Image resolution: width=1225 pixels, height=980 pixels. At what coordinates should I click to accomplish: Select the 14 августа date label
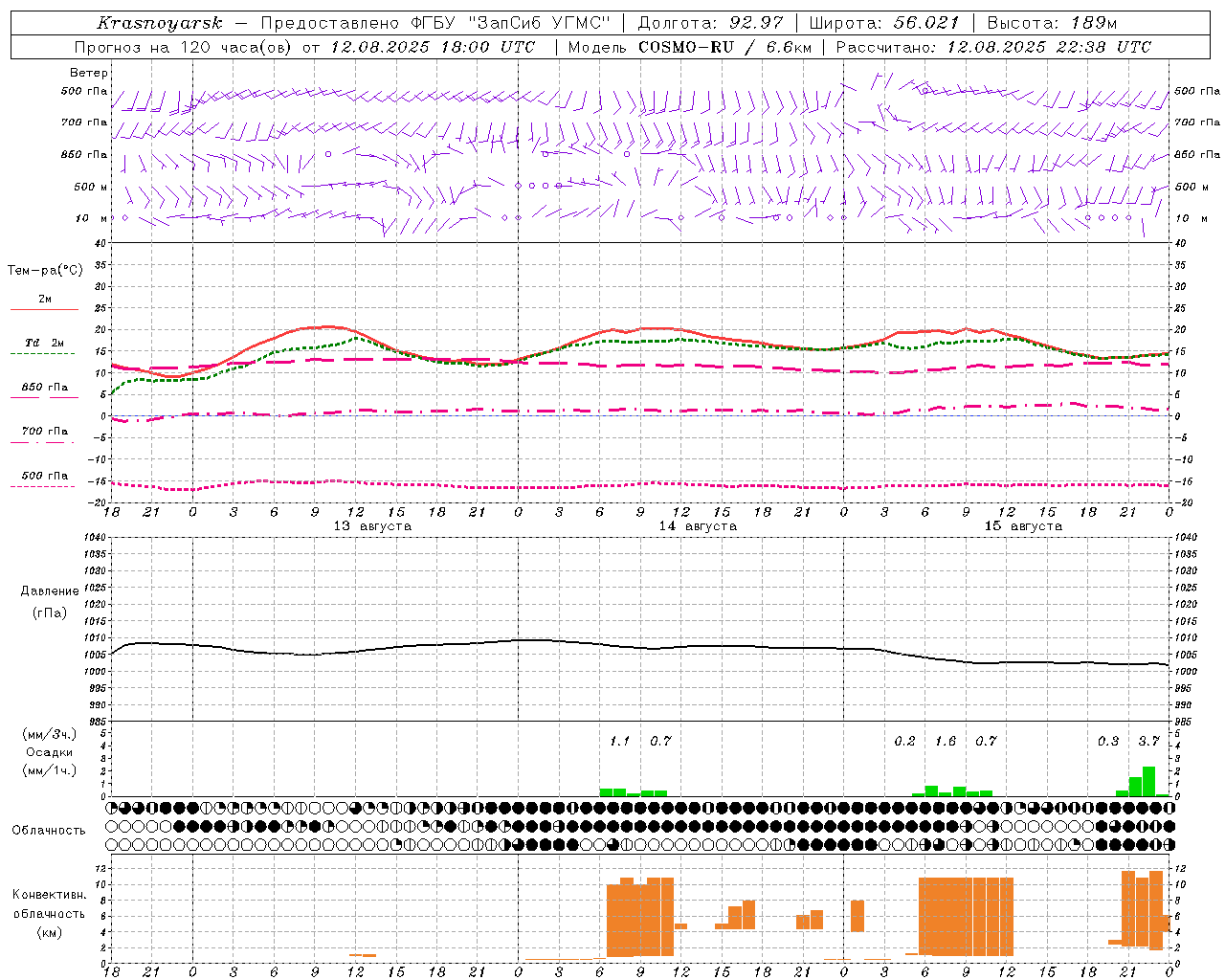click(698, 526)
